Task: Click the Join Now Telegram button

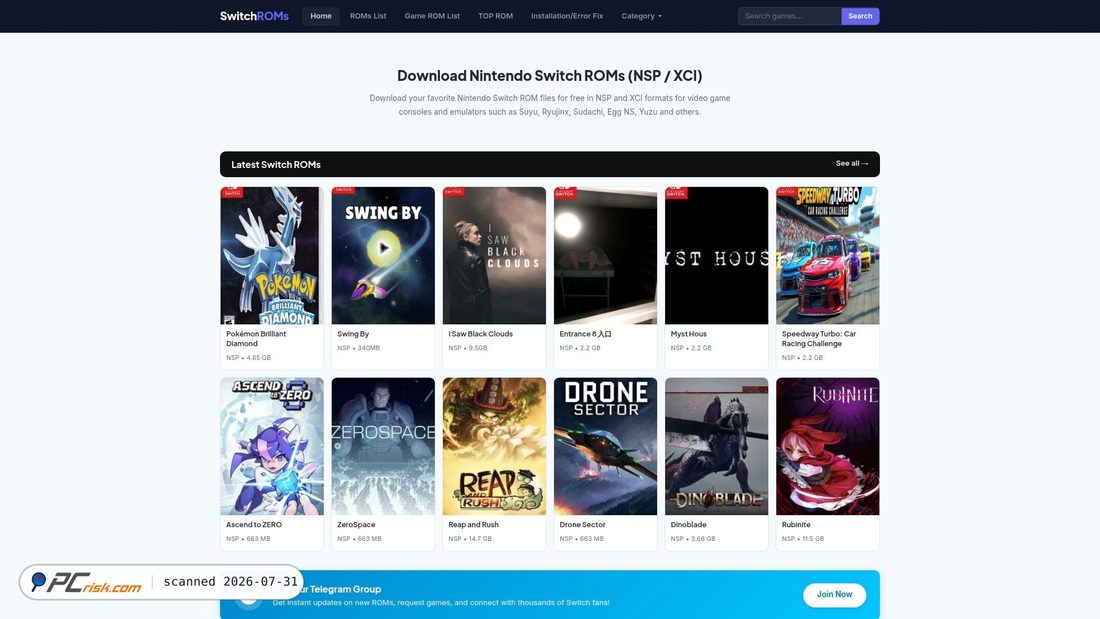Action: point(834,594)
